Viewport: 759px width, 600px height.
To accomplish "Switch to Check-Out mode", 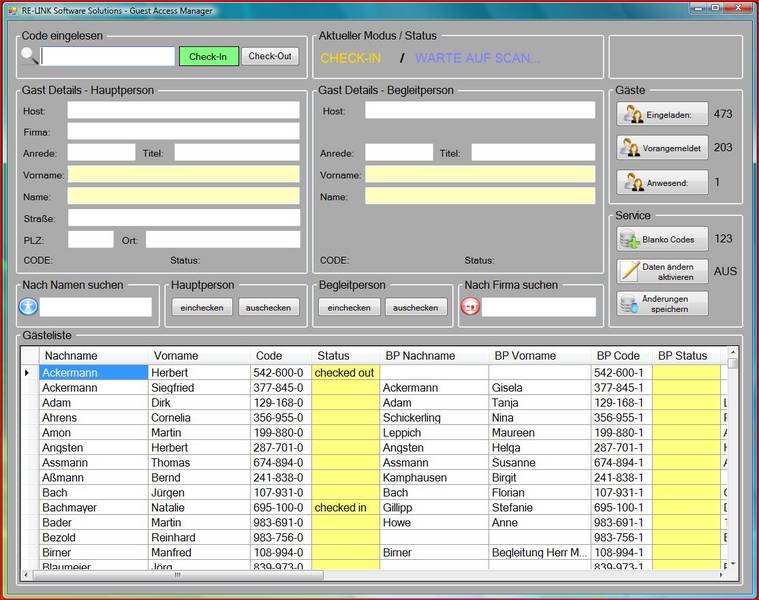I will pos(270,56).
